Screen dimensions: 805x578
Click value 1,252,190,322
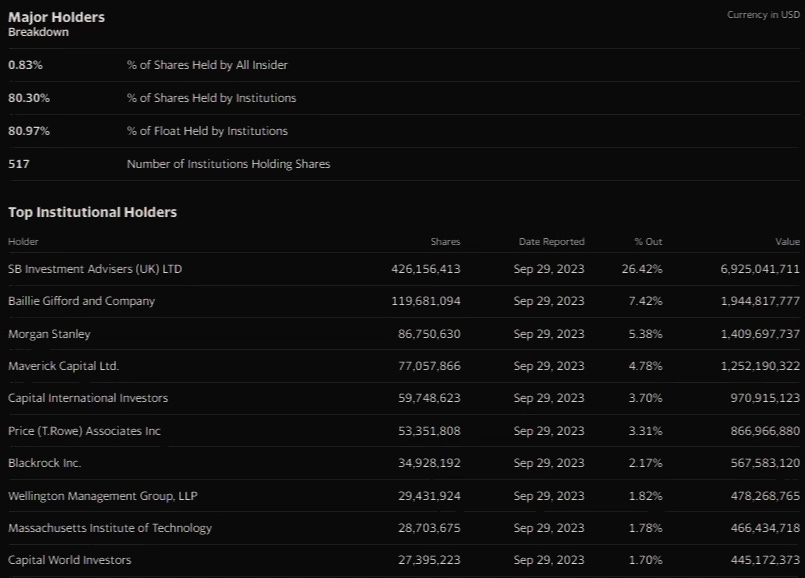click(x=760, y=366)
